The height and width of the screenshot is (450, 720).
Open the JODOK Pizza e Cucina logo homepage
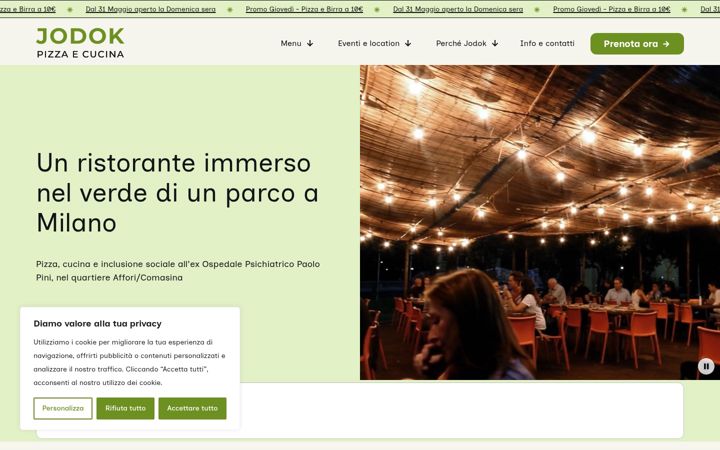click(80, 43)
